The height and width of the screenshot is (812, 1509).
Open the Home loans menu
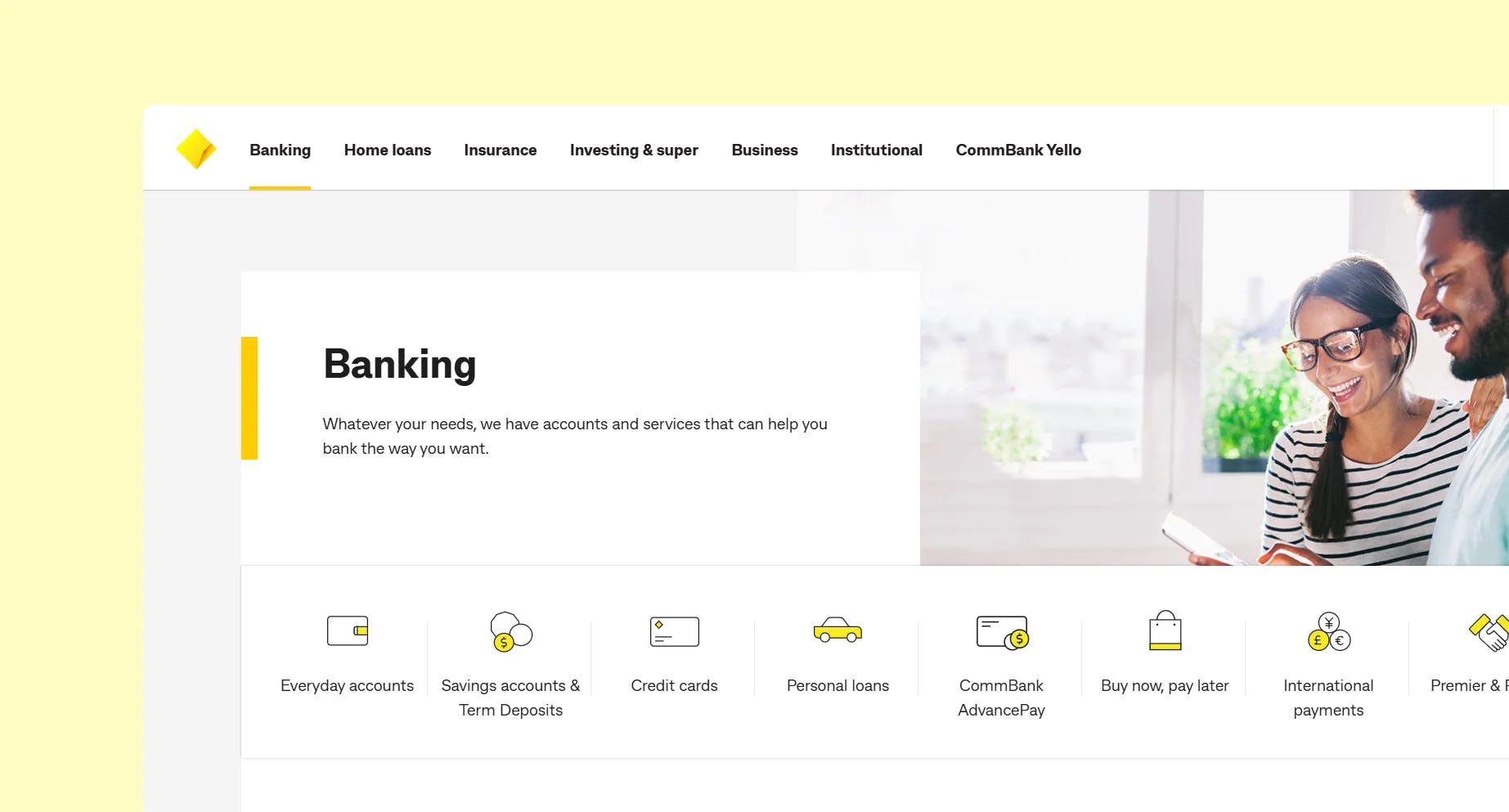click(388, 150)
